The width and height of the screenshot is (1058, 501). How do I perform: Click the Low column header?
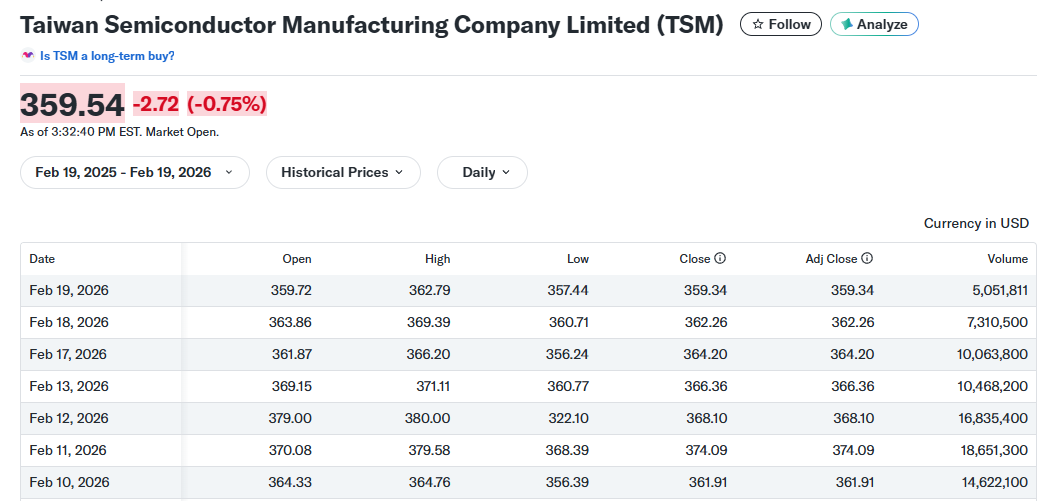click(578, 259)
